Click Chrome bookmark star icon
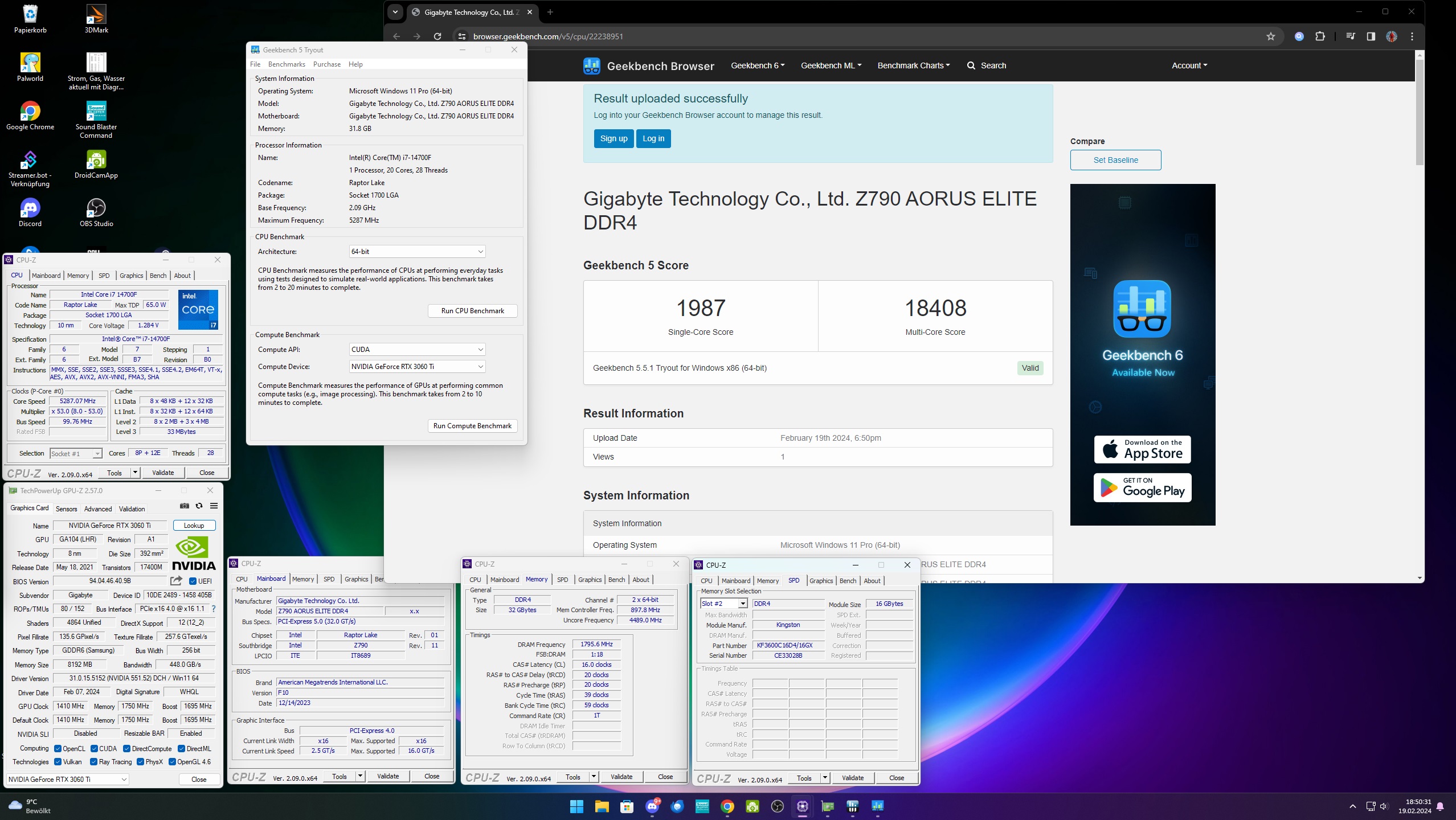Viewport: 1456px width, 820px height. 1270,36
